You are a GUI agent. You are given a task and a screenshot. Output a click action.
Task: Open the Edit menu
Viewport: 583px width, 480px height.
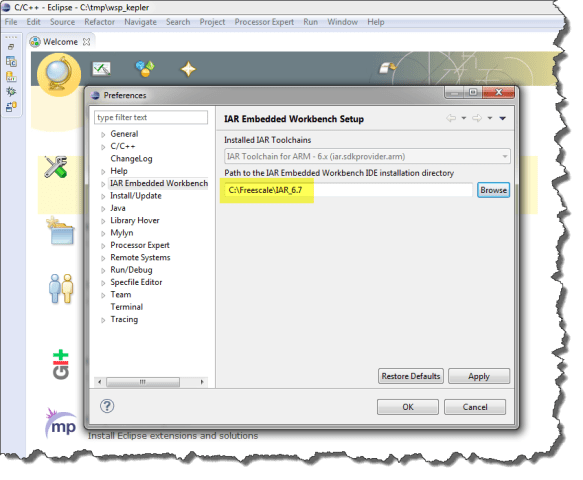tap(33, 22)
